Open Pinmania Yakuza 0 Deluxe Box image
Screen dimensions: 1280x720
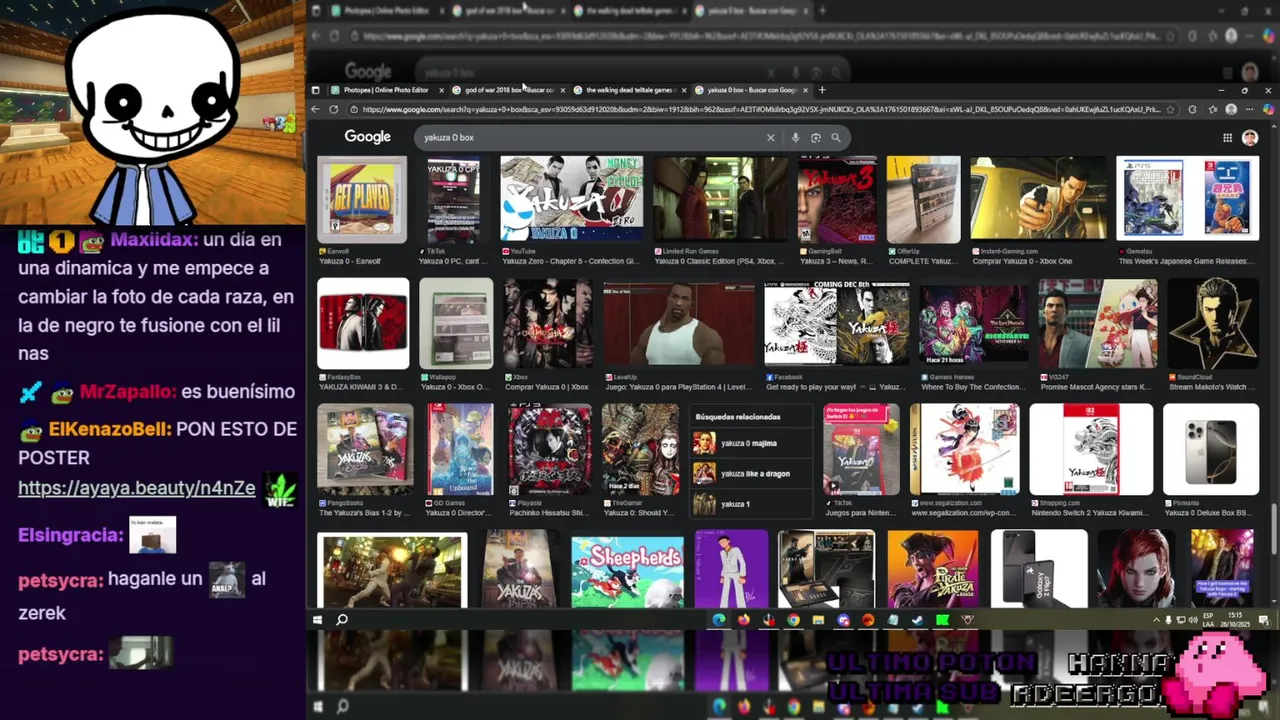click(x=1211, y=451)
